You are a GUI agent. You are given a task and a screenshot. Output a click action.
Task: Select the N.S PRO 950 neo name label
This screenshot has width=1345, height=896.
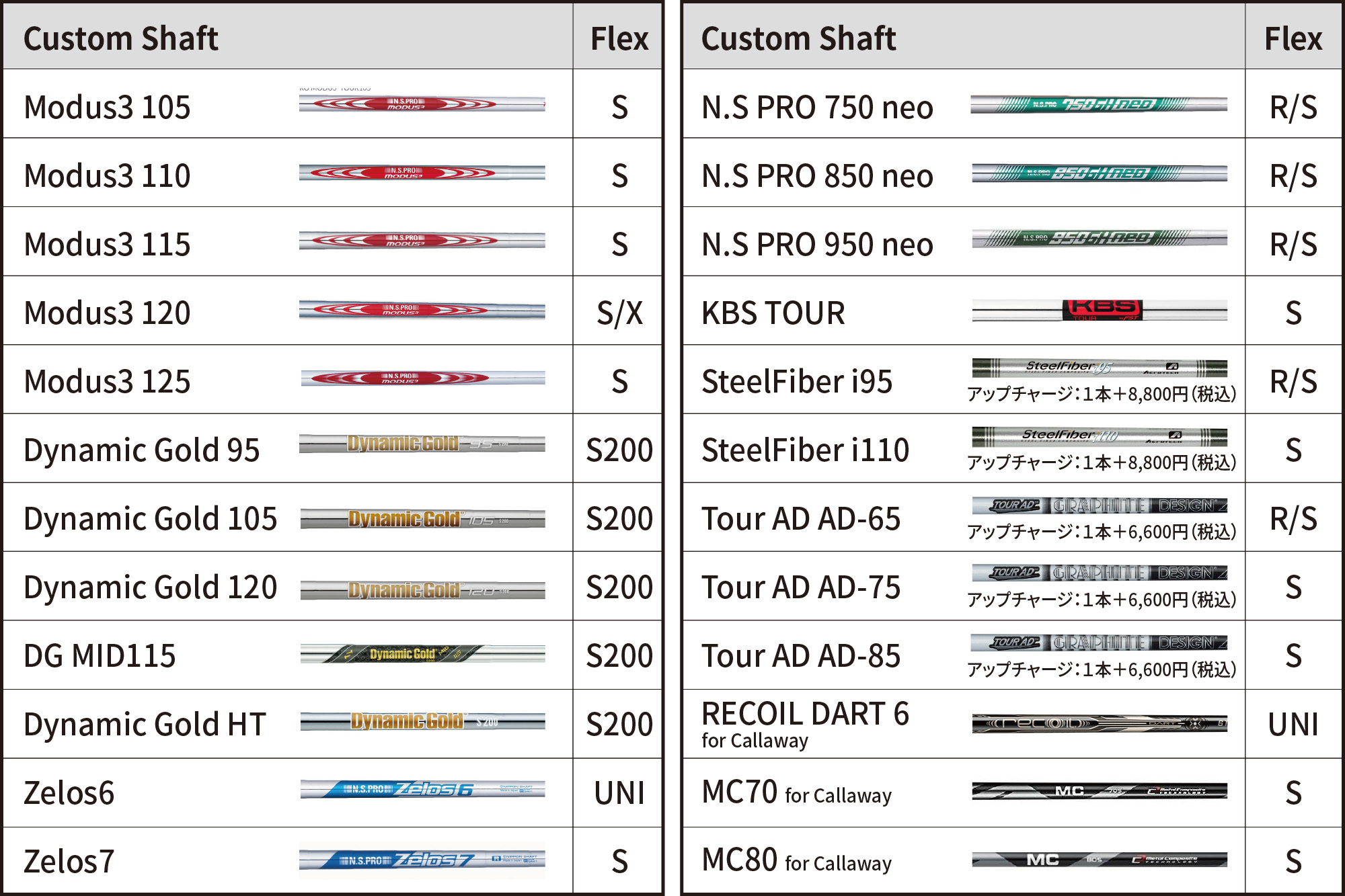click(817, 244)
